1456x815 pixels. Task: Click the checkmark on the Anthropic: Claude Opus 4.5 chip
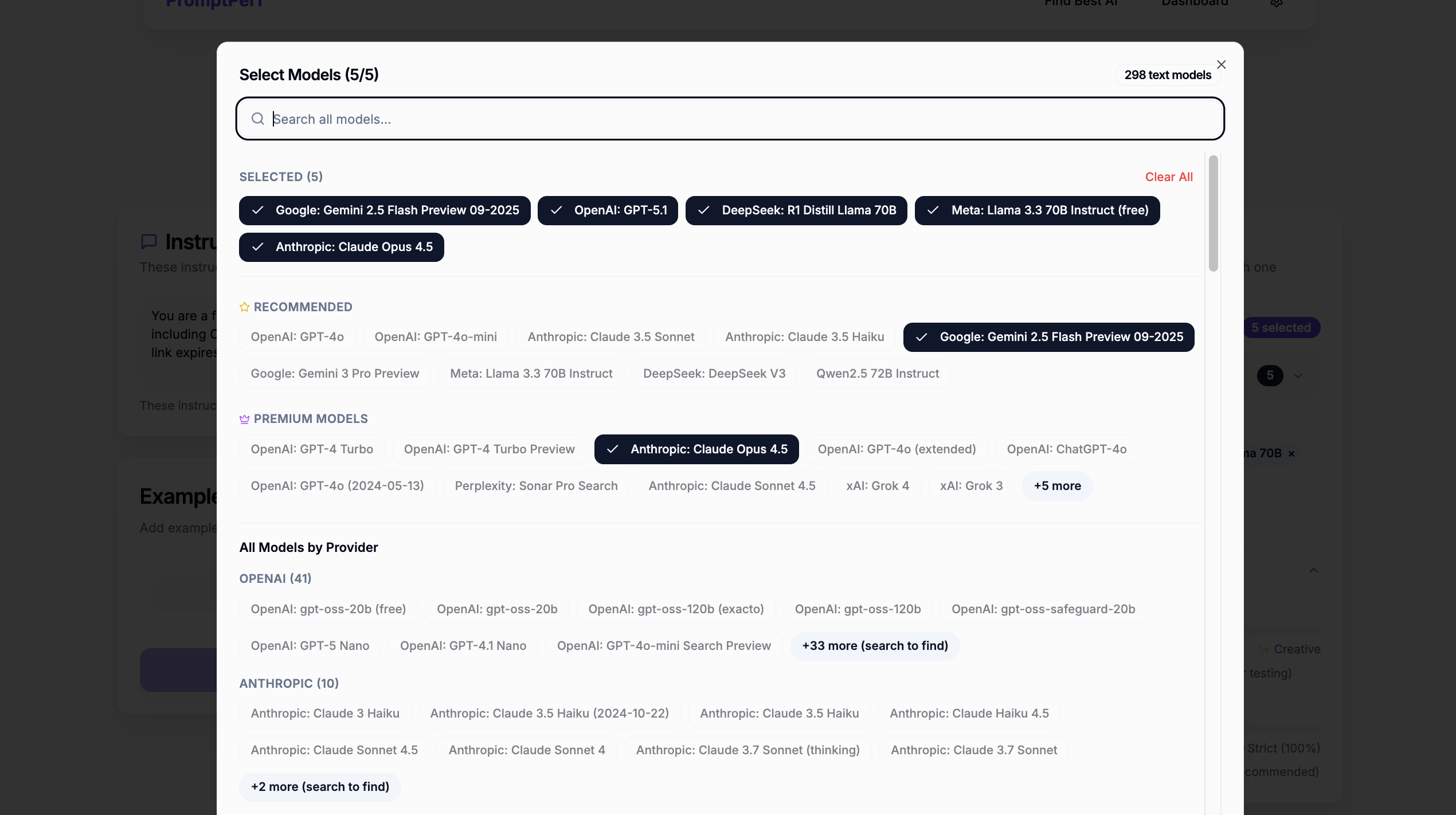pyautogui.click(x=257, y=247)
